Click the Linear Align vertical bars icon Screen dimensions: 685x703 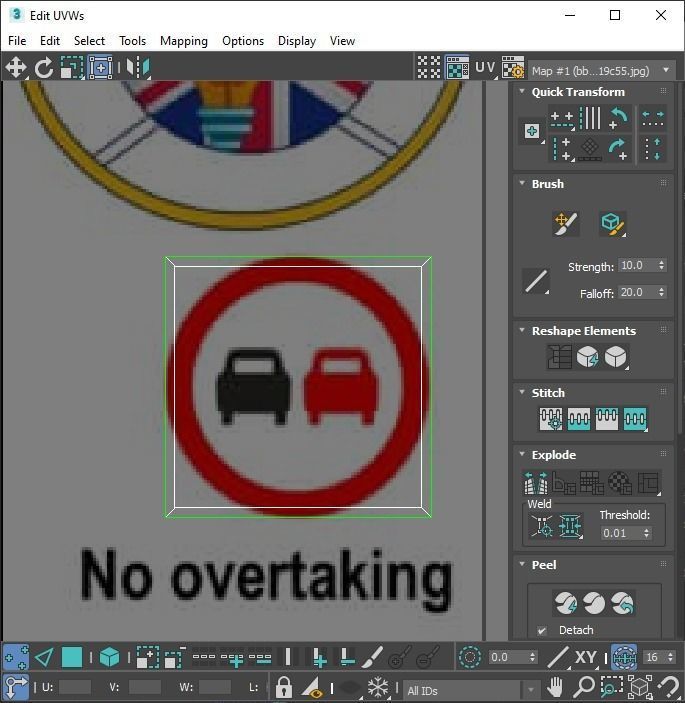(590, 118)
